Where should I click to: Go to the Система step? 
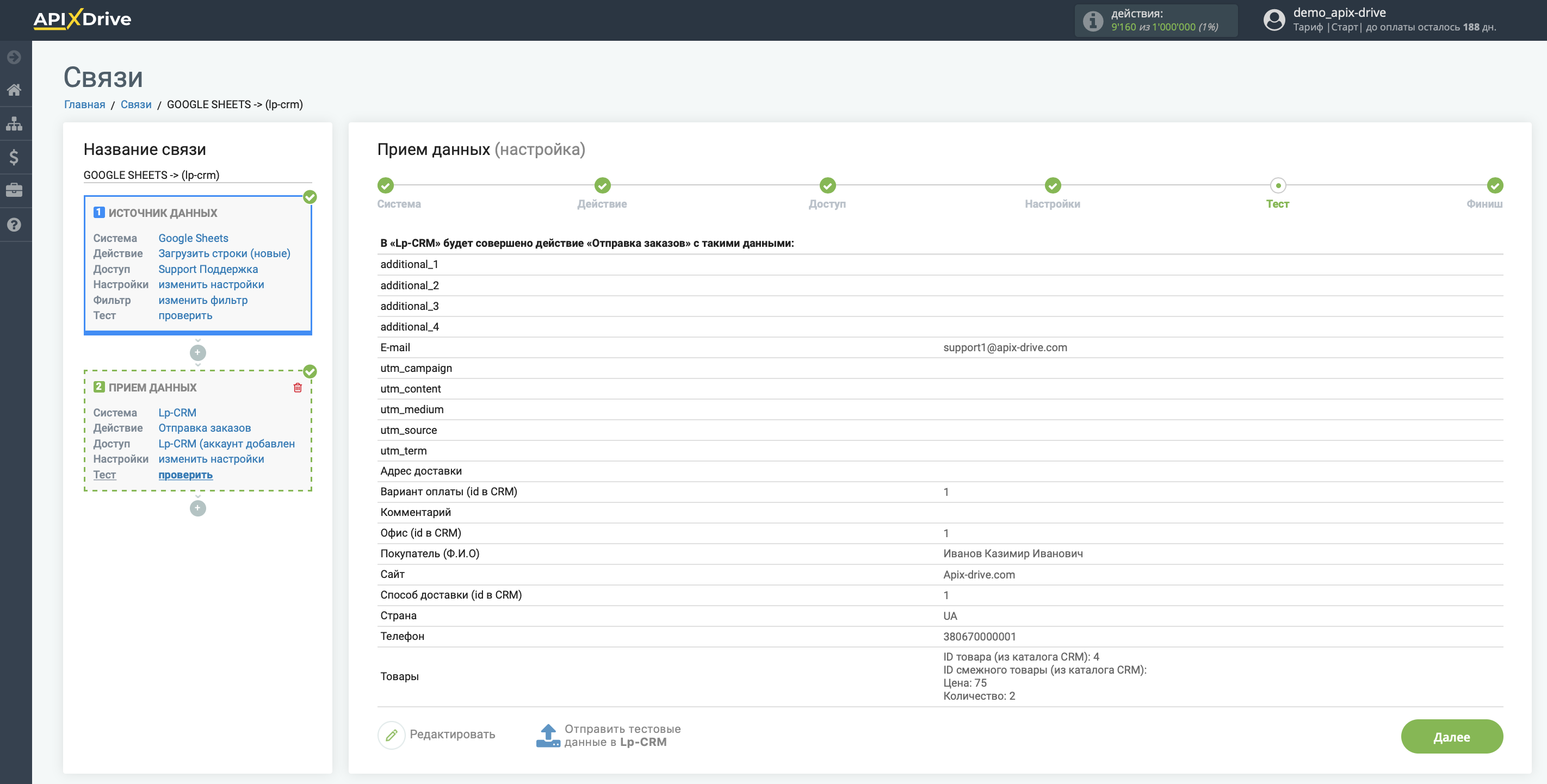(x=386, y=185)
